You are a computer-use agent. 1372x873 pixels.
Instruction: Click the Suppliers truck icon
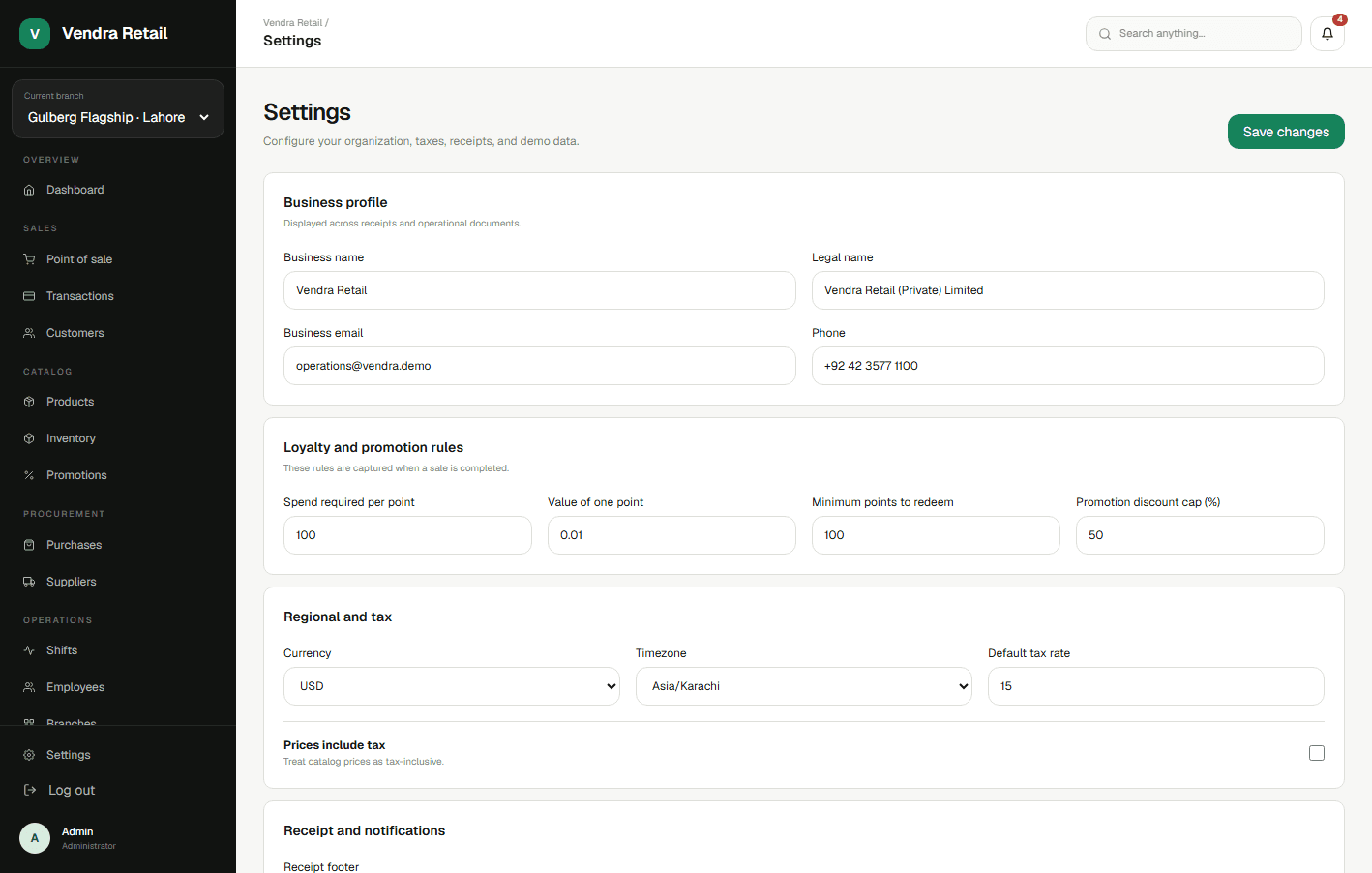point(29,582)
